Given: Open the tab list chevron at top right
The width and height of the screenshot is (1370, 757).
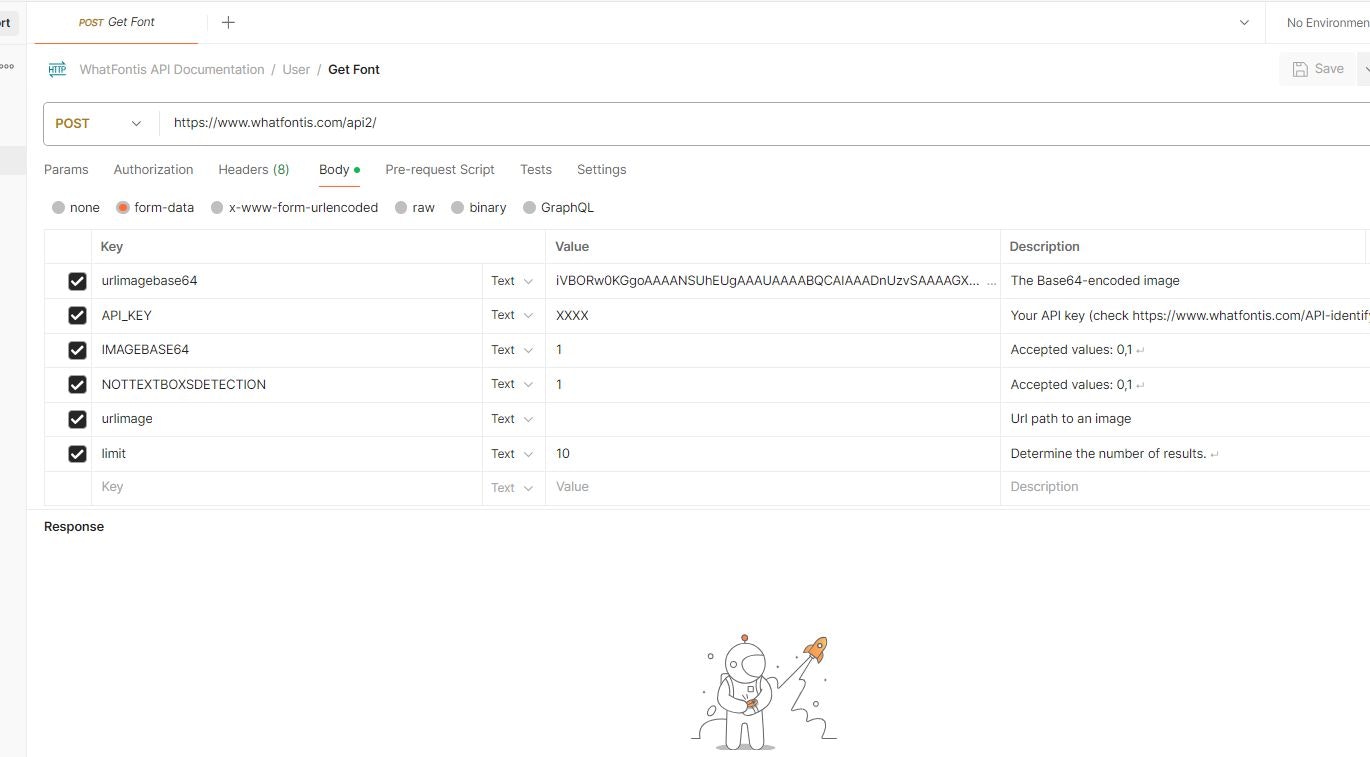Looking at the screenshot, I should tap(1244, 22).
